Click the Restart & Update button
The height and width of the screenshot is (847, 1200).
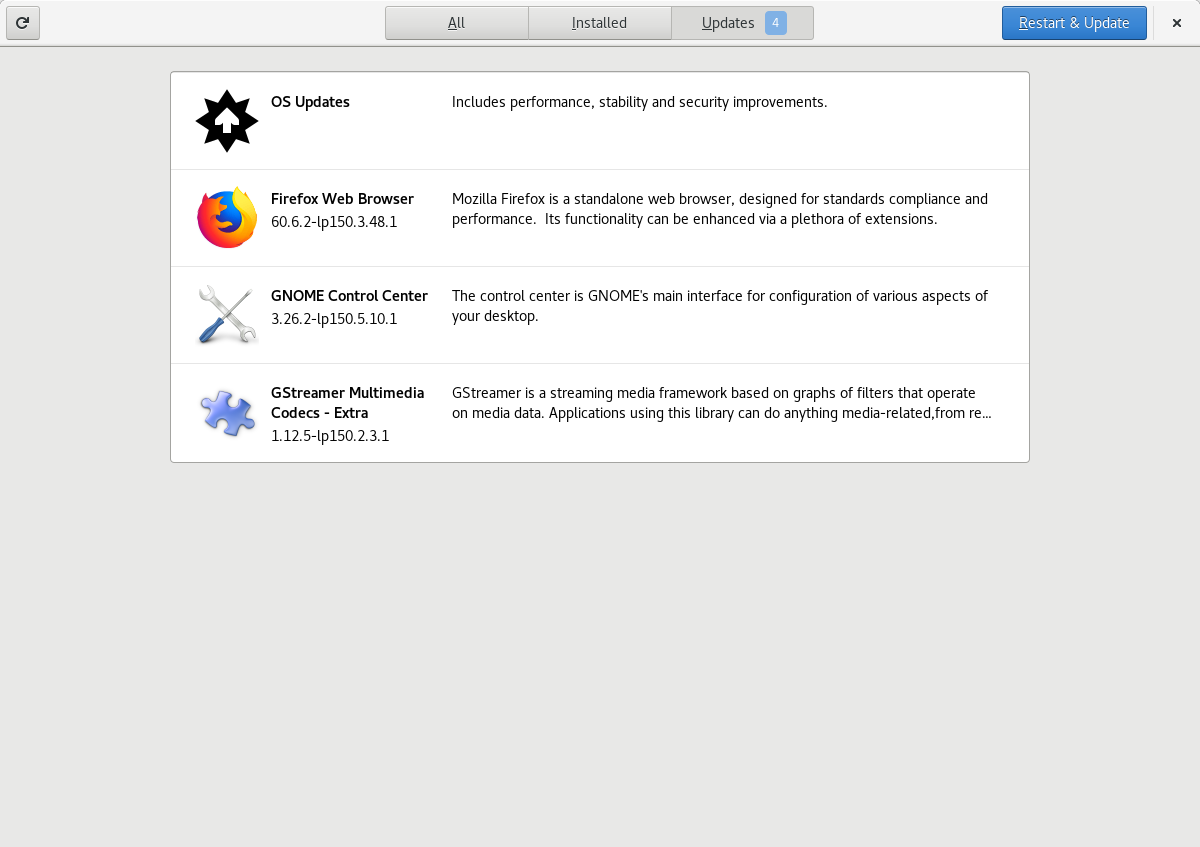1074,23
